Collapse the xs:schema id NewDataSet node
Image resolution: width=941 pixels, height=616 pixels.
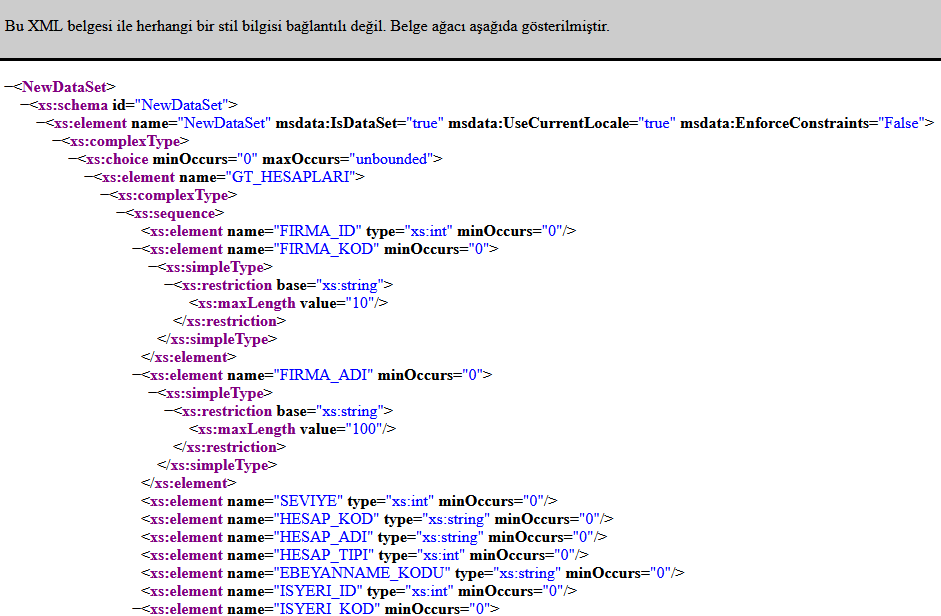coord(25,105)
